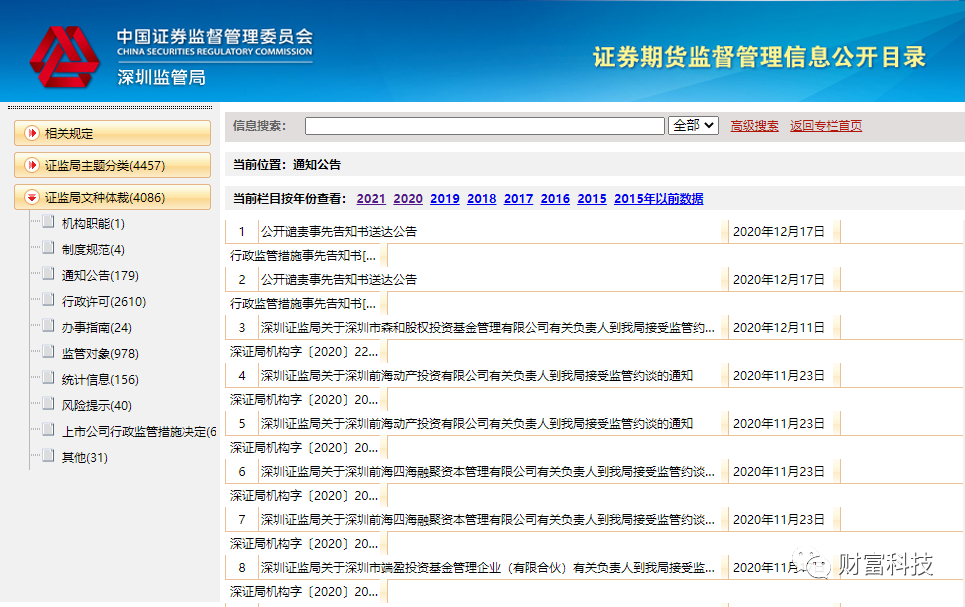Filter by year 2017
Screen dimensions: 965x607
(x=518, y=198)
